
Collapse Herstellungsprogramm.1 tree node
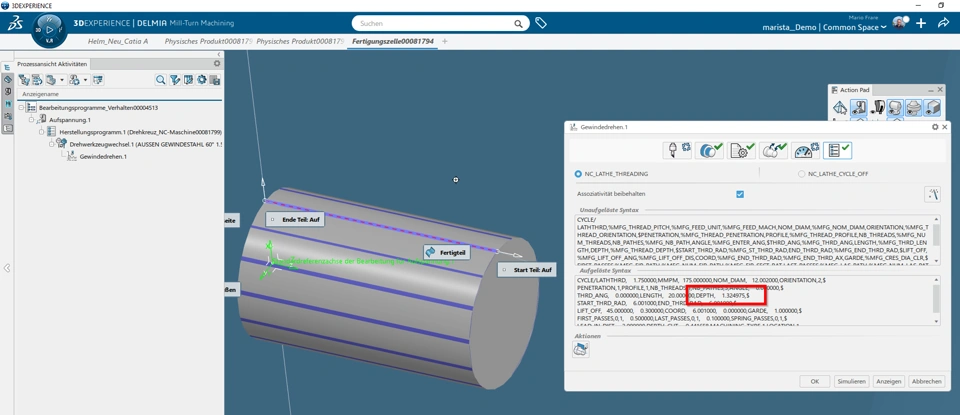(x=42, y=132)
